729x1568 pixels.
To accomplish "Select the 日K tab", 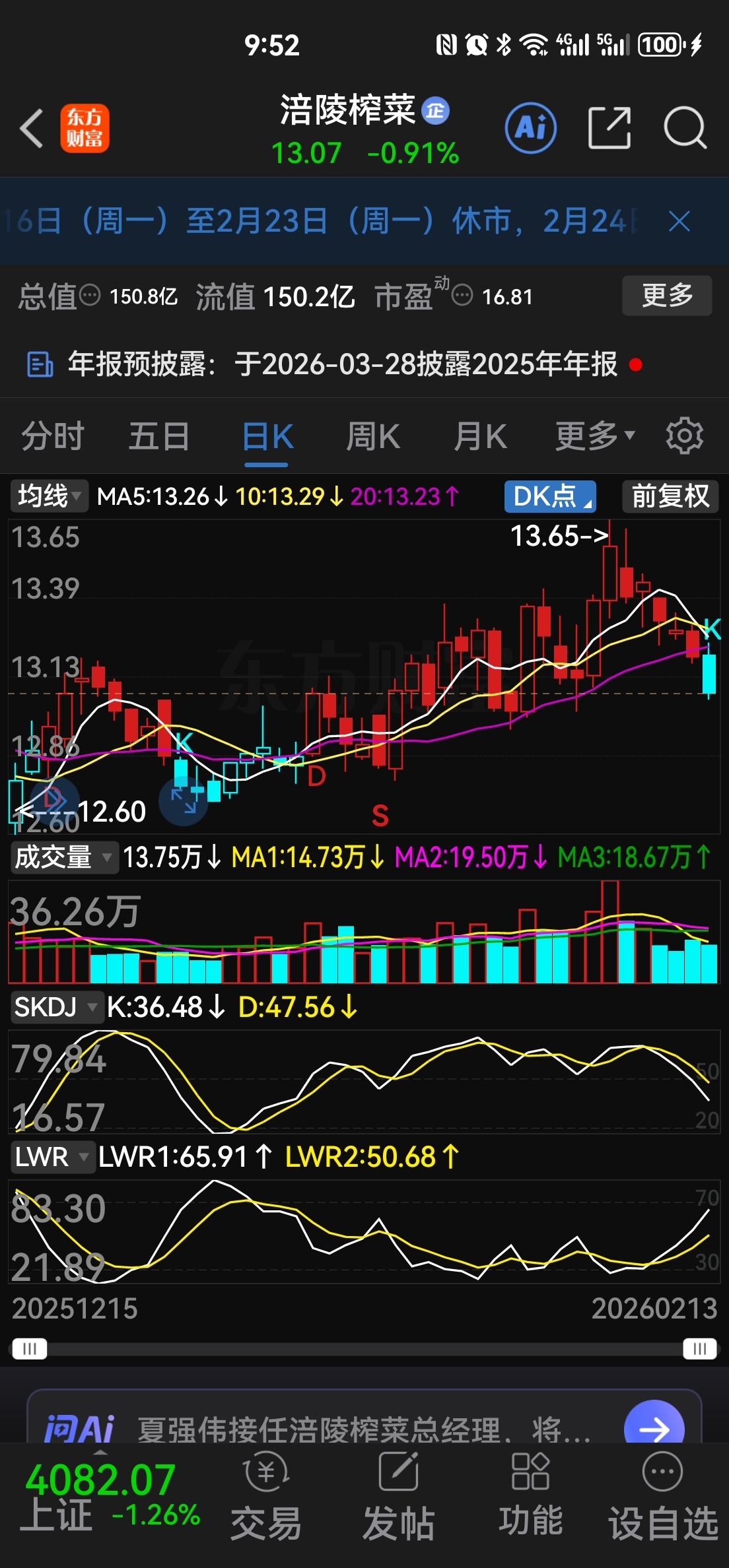I will click(267, 437).
